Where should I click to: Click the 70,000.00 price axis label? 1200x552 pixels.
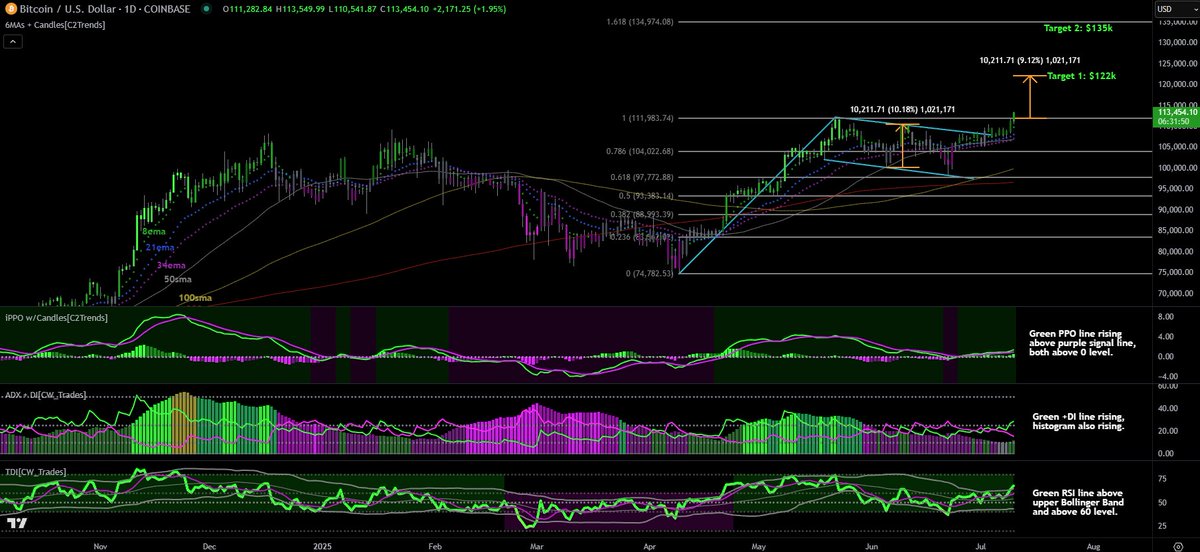click(x=1177, y=293)
